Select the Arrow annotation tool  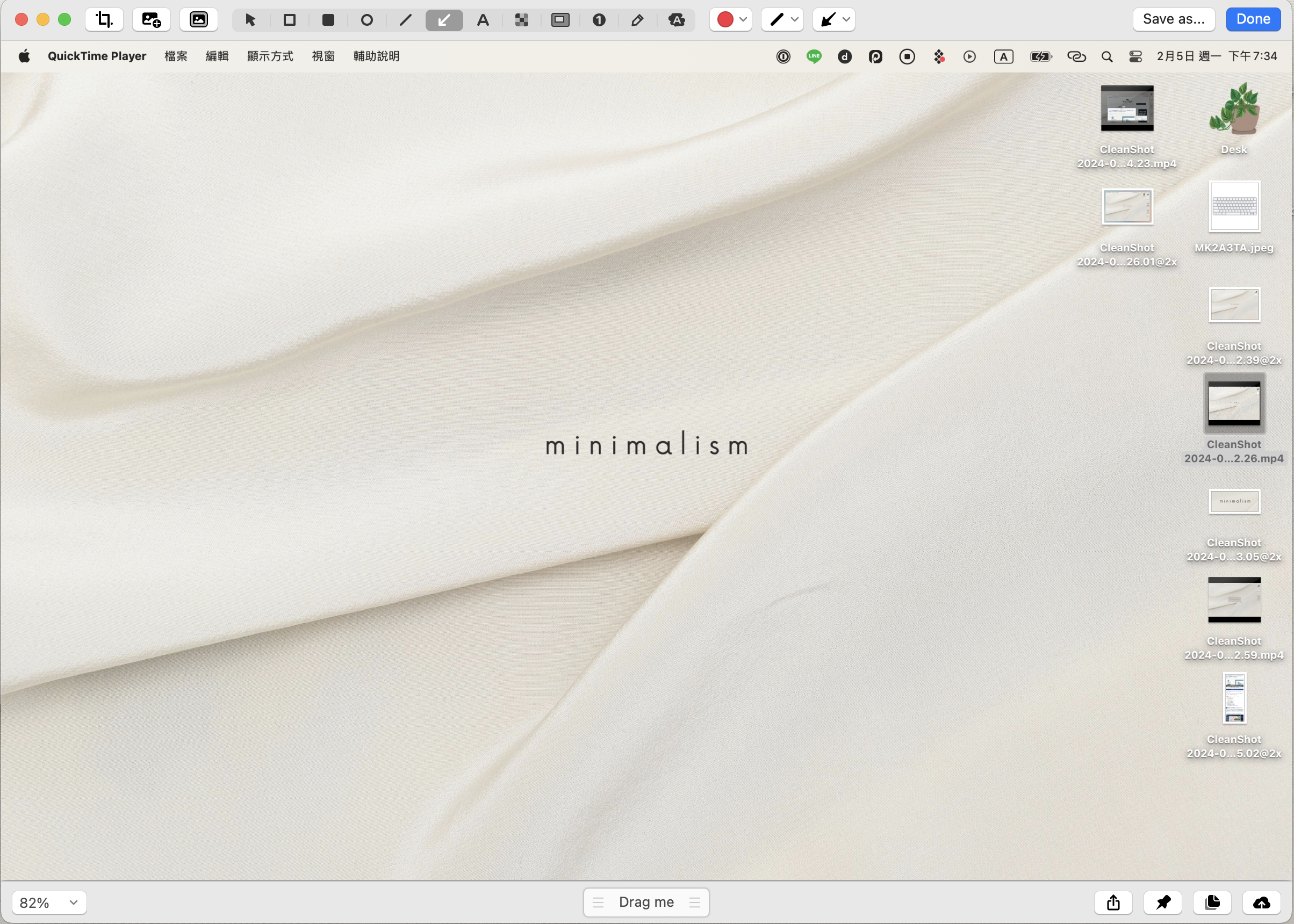coord(444,20)
